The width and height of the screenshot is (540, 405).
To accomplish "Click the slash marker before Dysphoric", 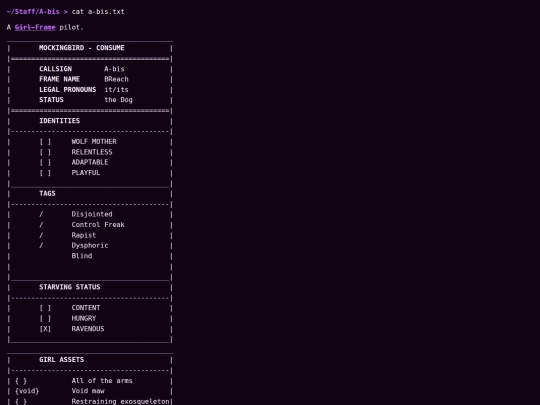I will point(41,246).
